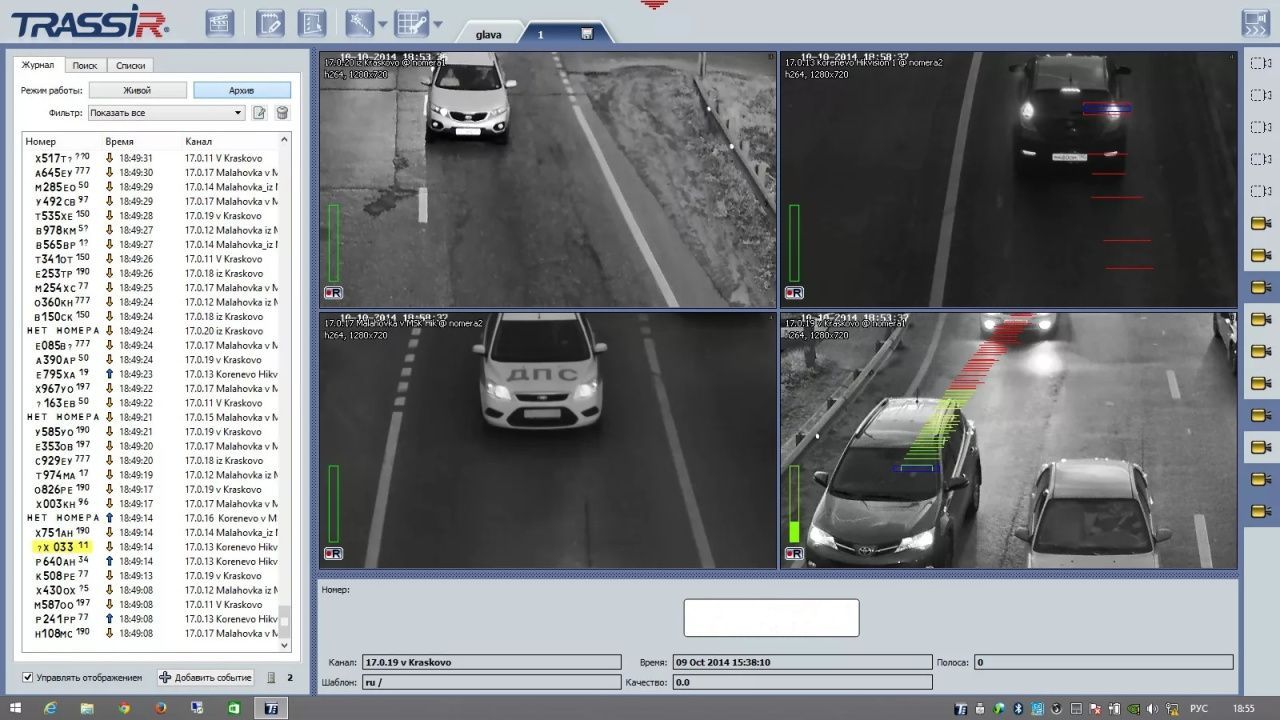1280x720 pixels.
Task: Expand the arrow next to magic wand icon
Action: click(x=382, y=25)
